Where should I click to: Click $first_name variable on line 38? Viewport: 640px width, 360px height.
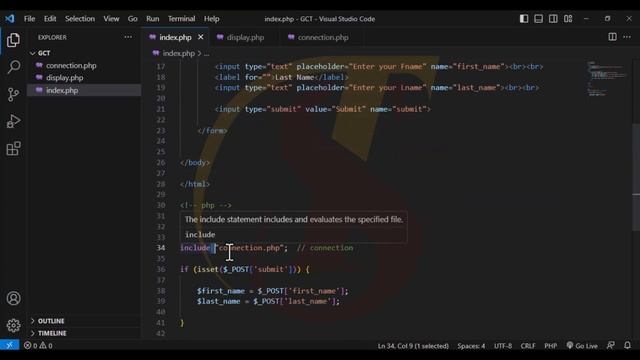pyautogui.click(x=221, y=291)
